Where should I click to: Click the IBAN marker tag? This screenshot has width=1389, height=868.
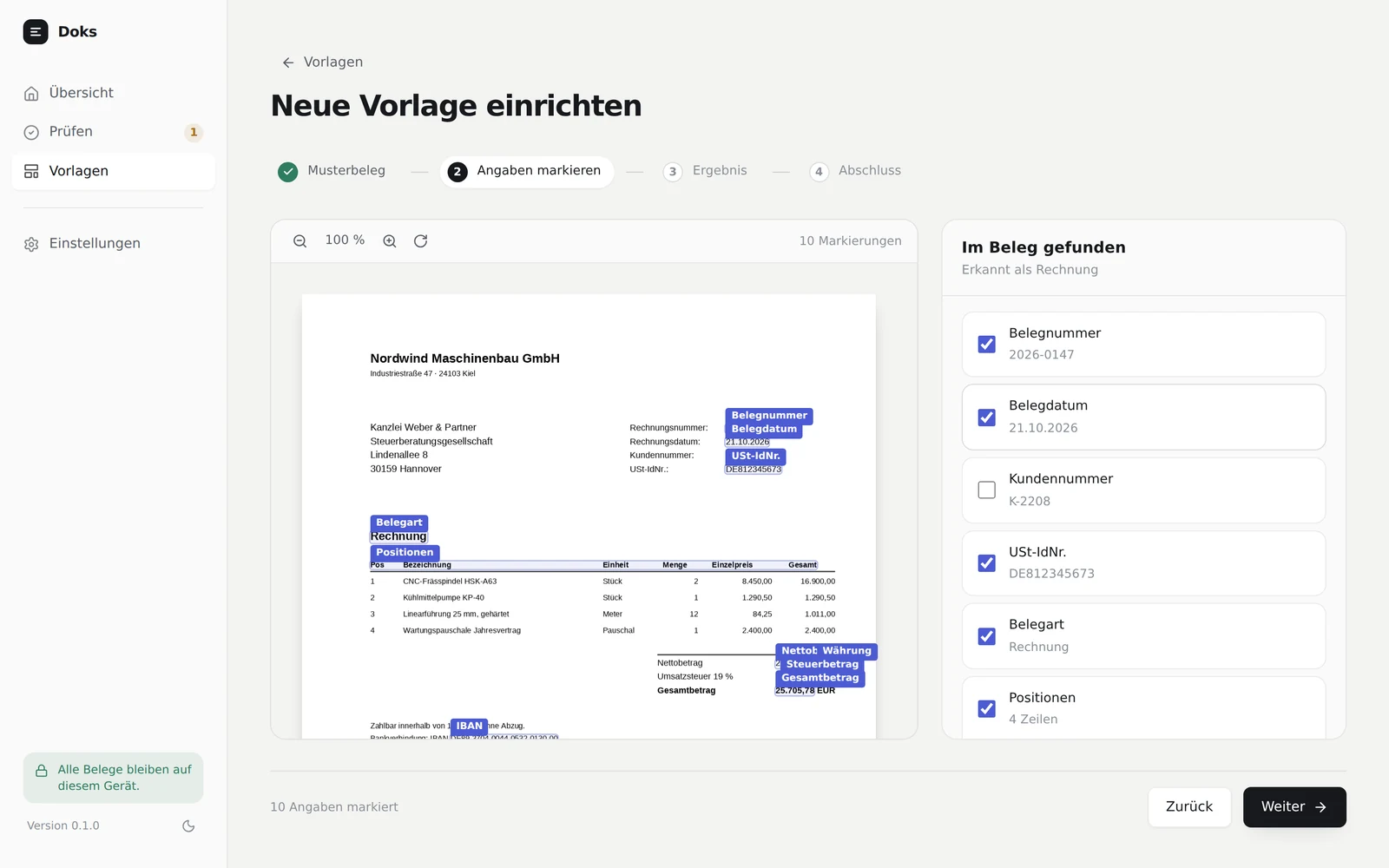click(470, 726)
